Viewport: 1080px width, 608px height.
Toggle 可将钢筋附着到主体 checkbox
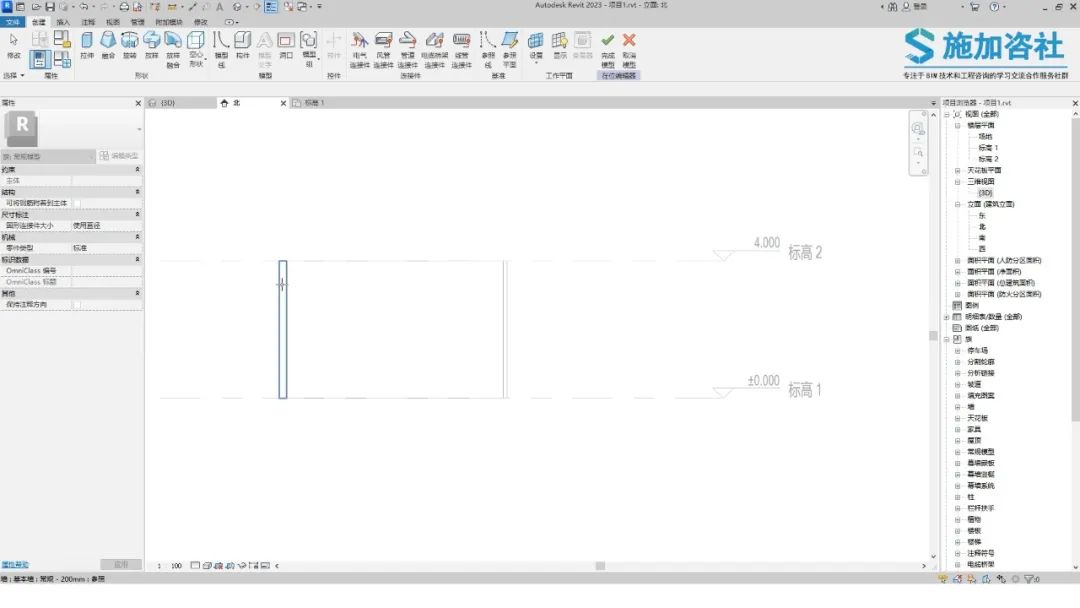tap(77, 203)
